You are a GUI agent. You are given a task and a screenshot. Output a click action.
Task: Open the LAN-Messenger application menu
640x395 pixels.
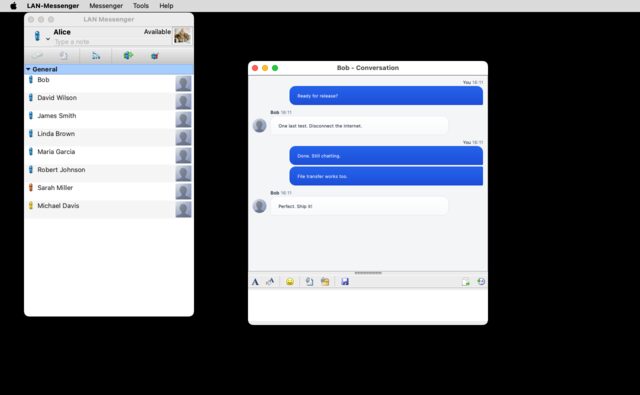coord(53,6)
